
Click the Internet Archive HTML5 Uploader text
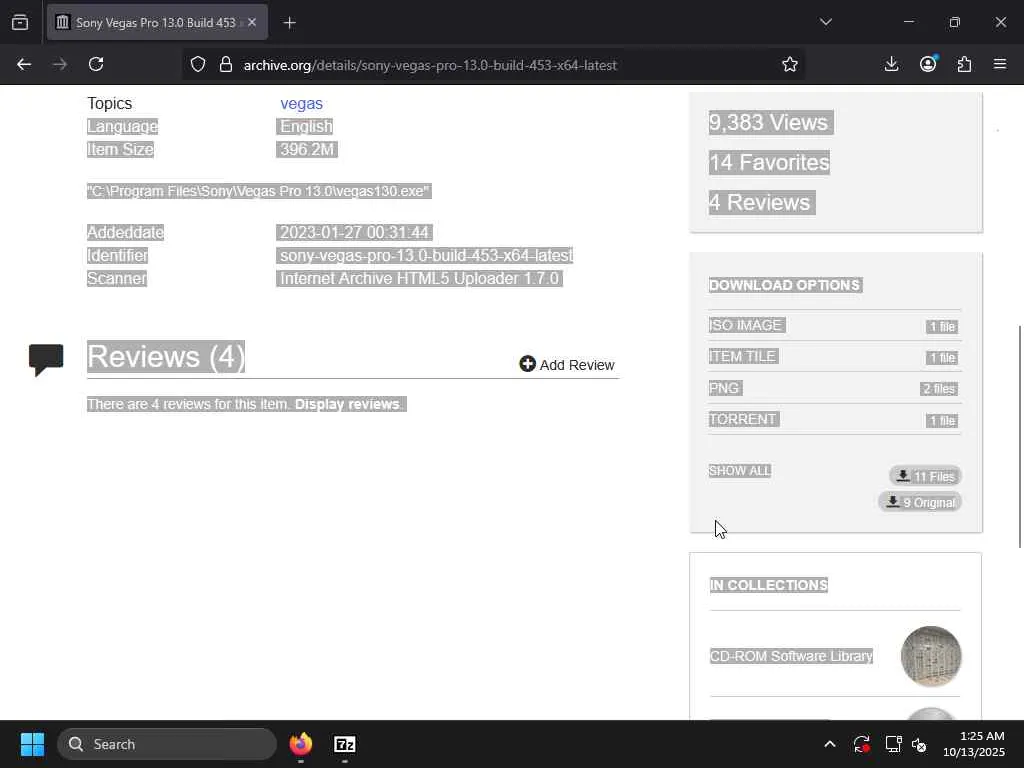coord(419,278)
